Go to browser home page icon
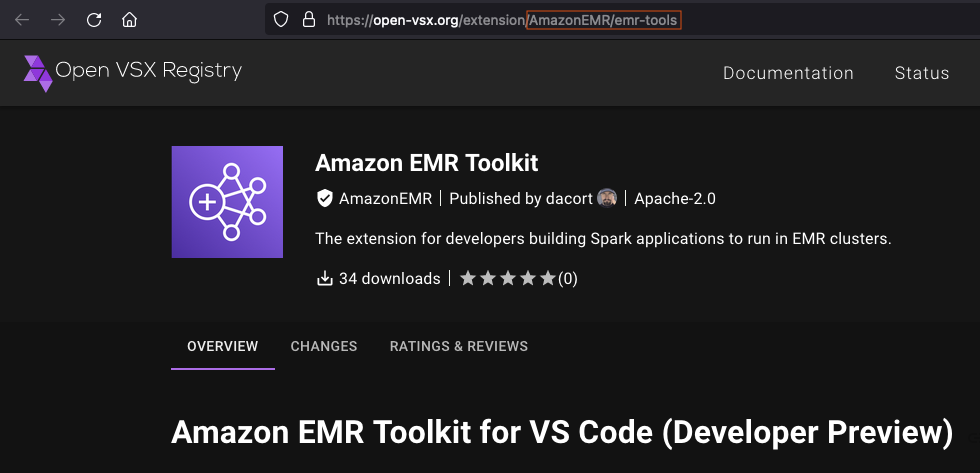This screenshot has height=473, width=980. tap(129, 19)
